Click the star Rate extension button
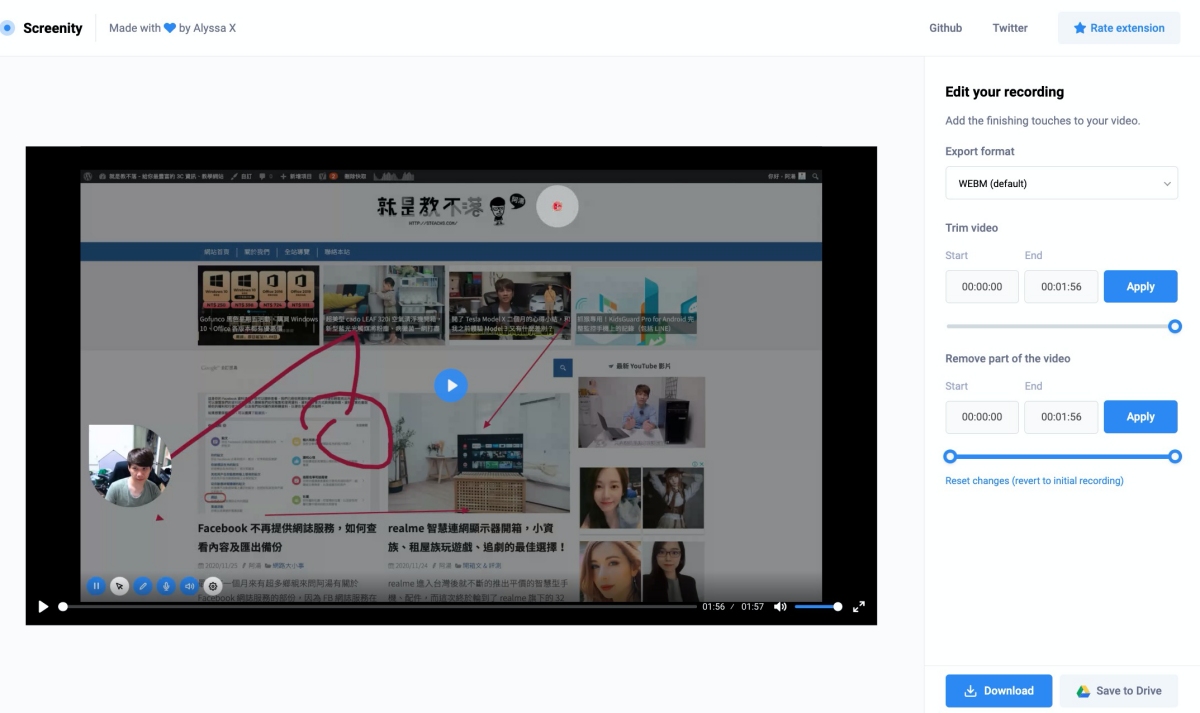This screenshot has width=1200, height=713. [x=1118, y=28]
